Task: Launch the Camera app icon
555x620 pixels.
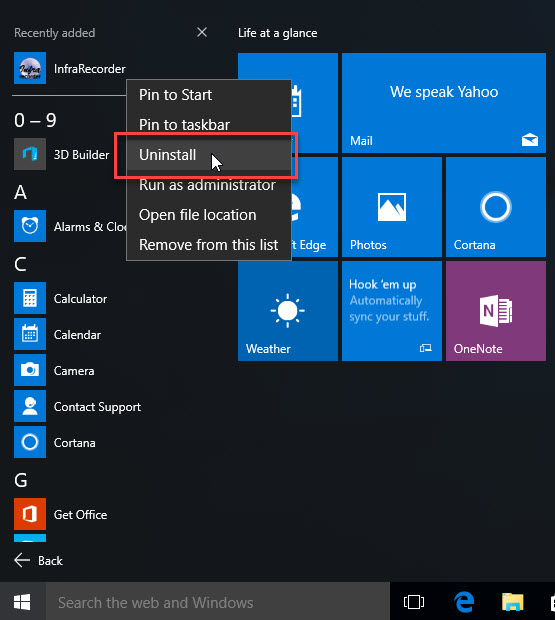Action: [x=30, y=370]
